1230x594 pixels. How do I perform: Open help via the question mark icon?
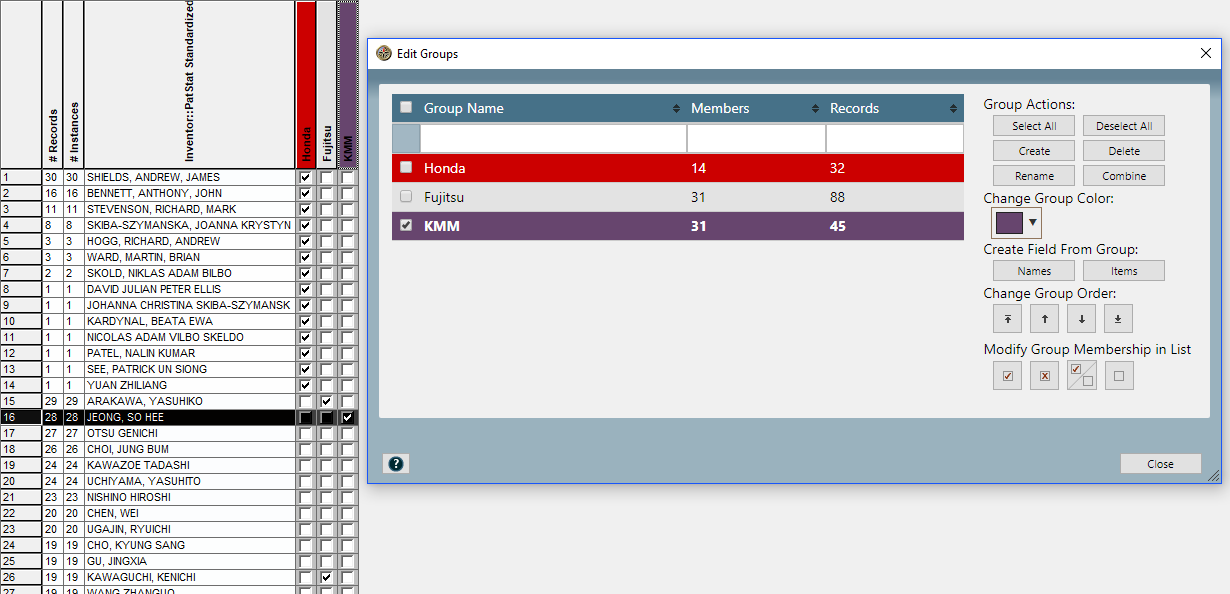point(396,464)
